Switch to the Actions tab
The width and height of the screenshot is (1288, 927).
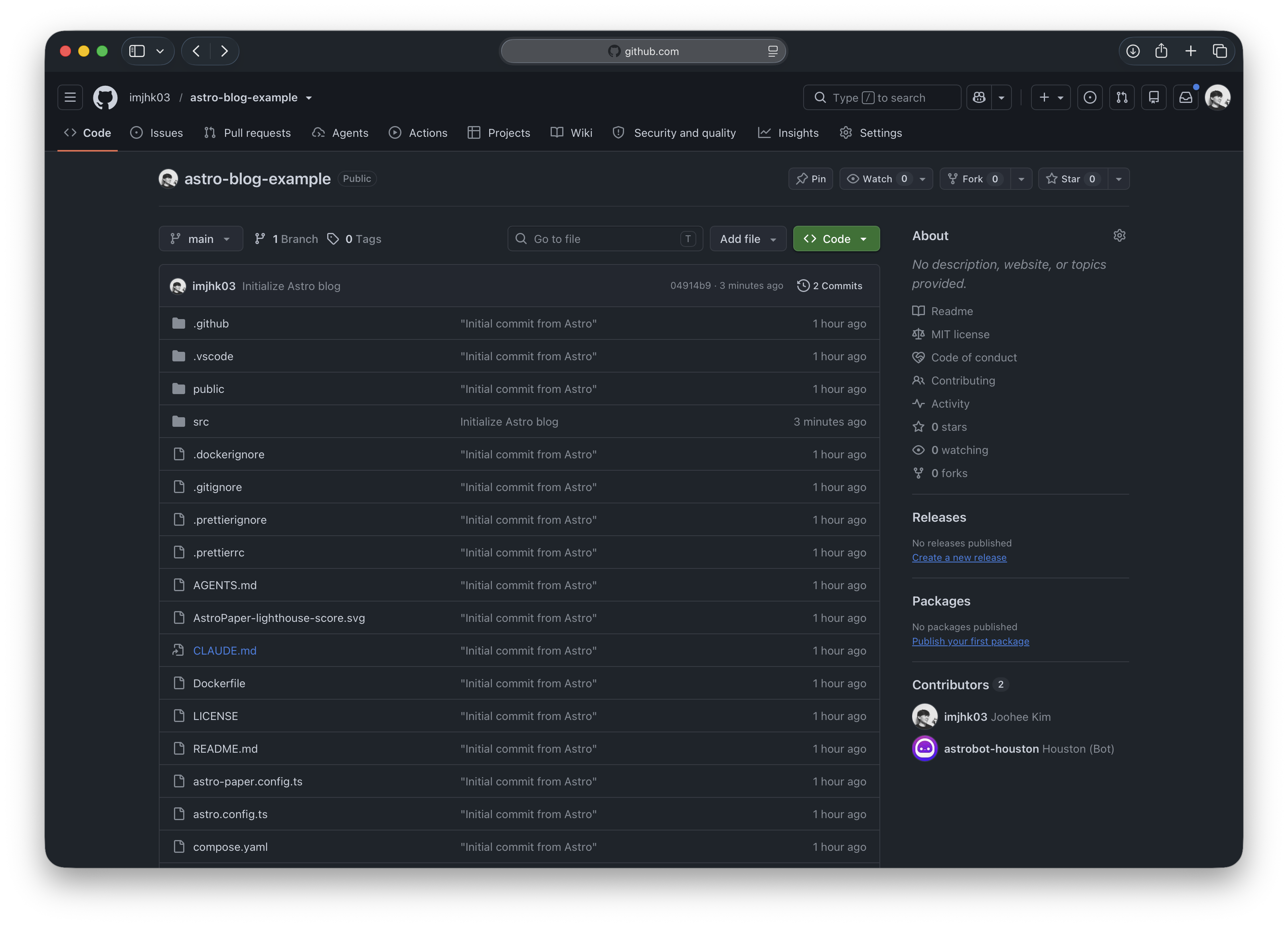[418, 133]
